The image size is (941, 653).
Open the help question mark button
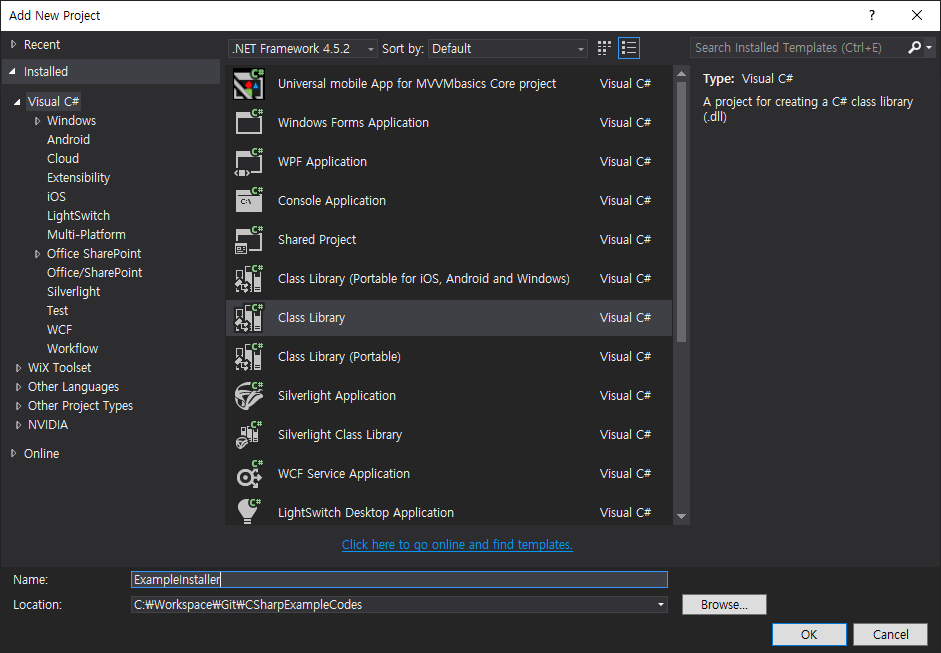[x=872, y=15]
